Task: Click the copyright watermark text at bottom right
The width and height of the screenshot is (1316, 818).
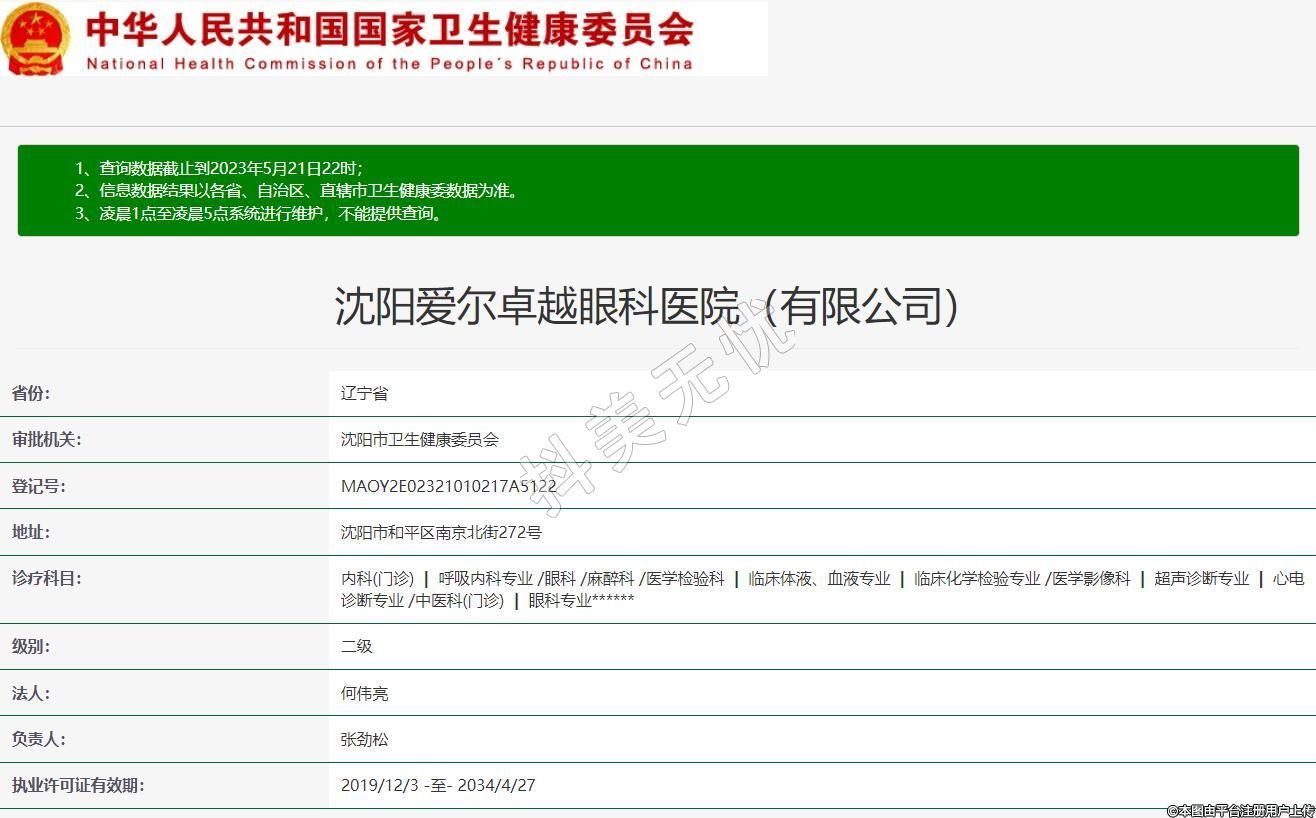Action: (x=1240, y=810)
